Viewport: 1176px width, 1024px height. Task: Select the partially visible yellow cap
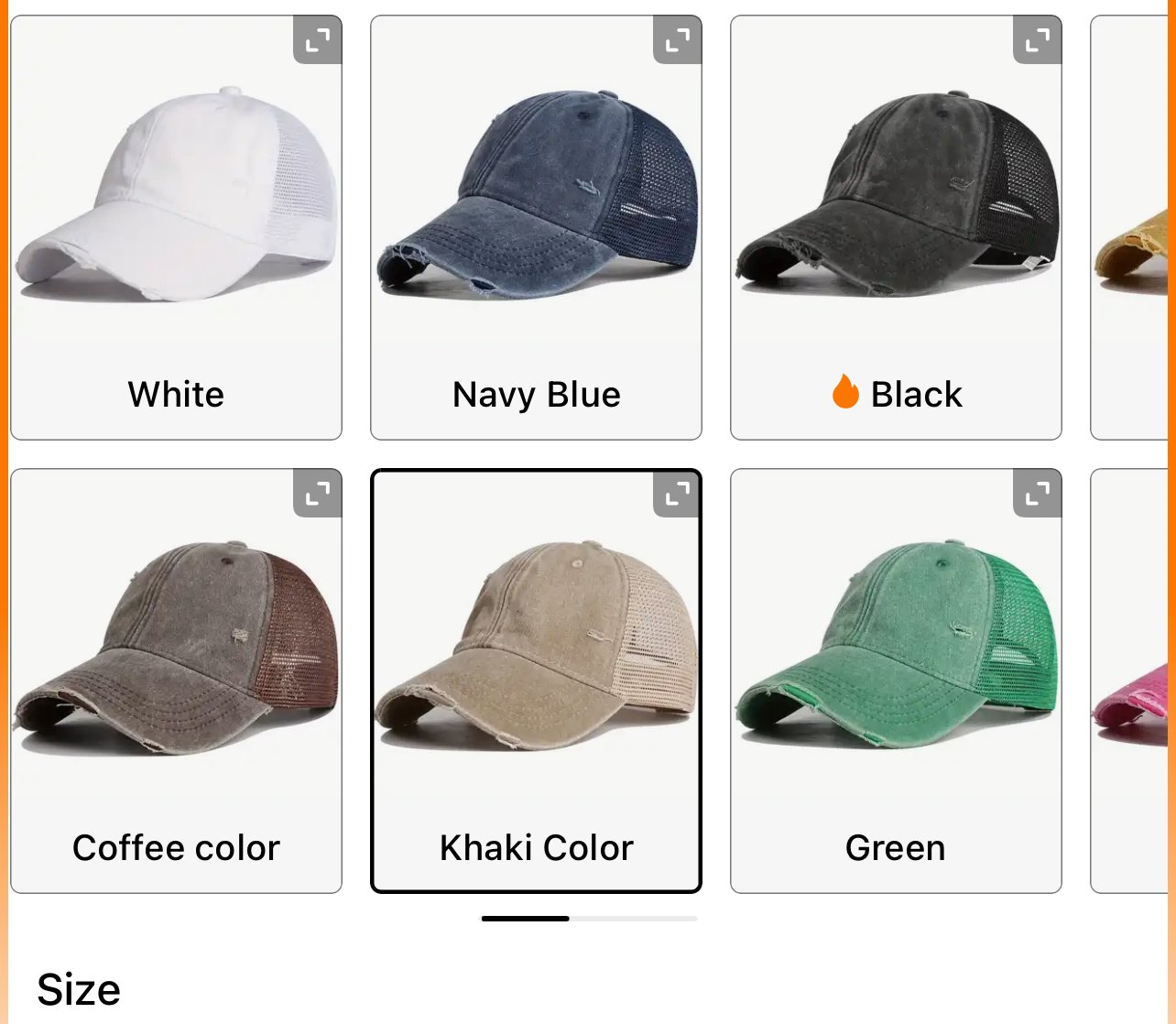(x=1128, y=227)
